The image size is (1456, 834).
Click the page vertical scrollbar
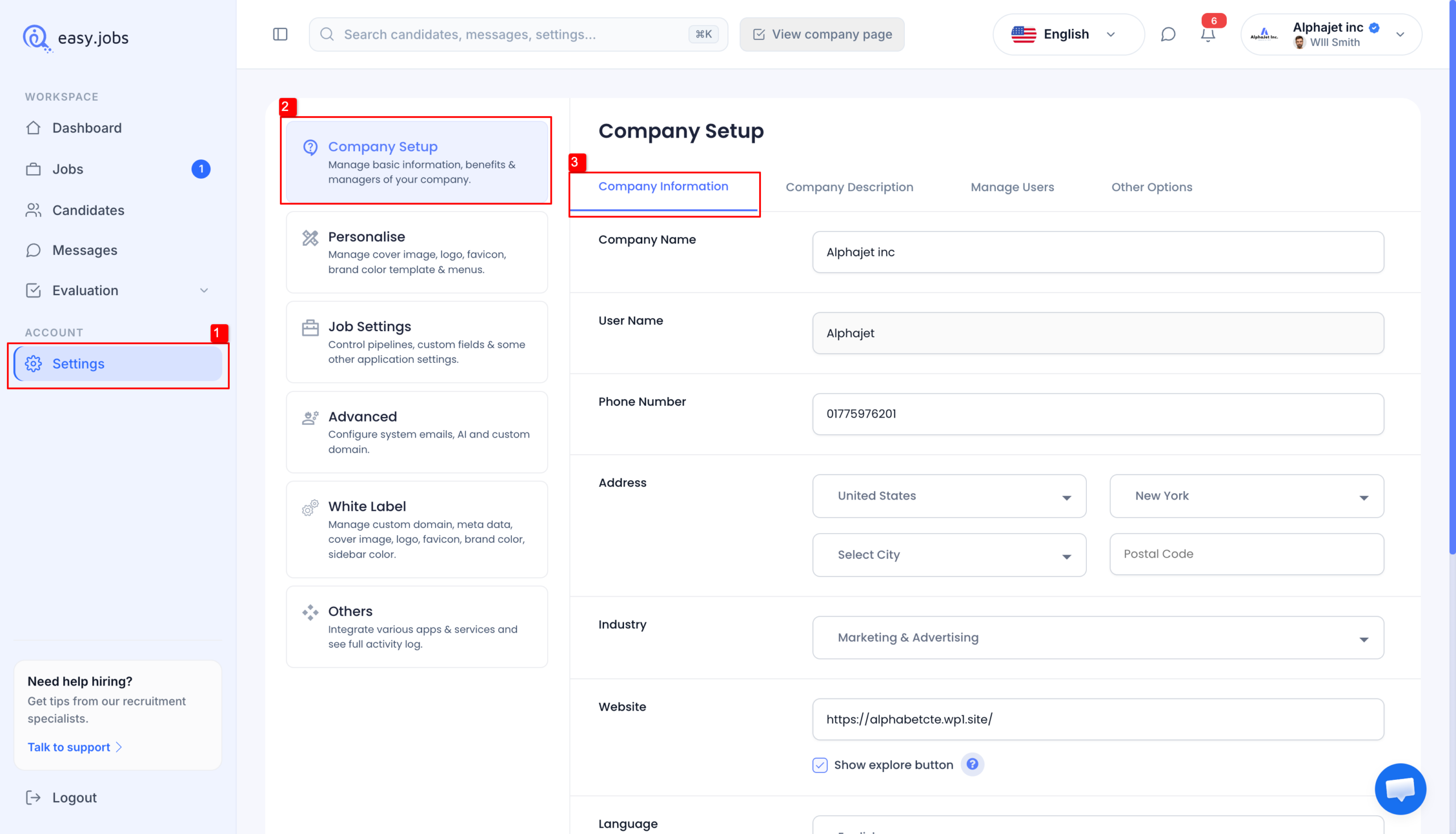click(1452, 278)
